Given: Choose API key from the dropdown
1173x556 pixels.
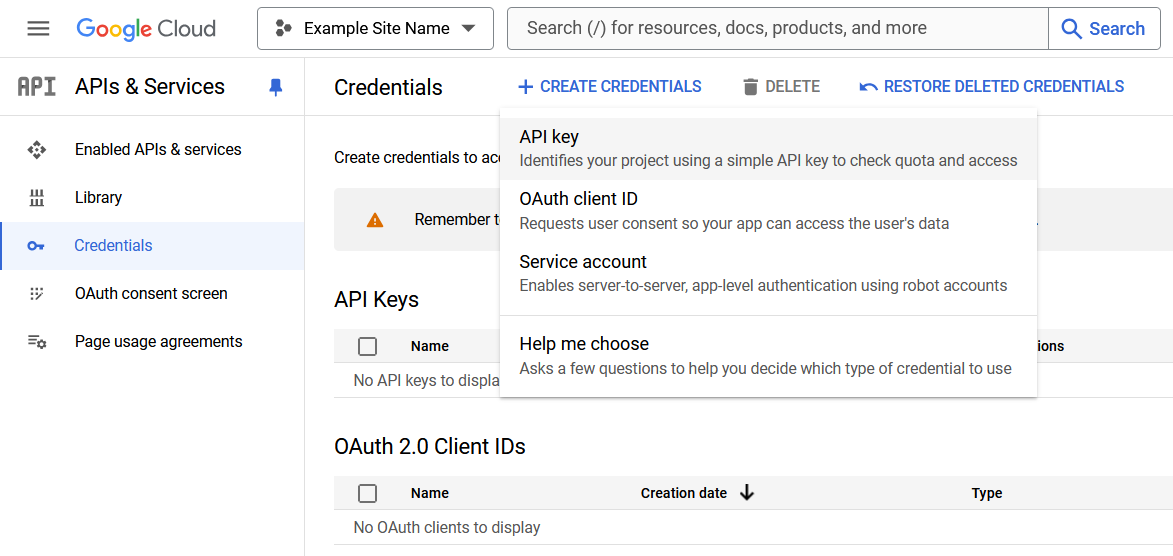Looking at the screenshot, I should (x=768, y=148).
